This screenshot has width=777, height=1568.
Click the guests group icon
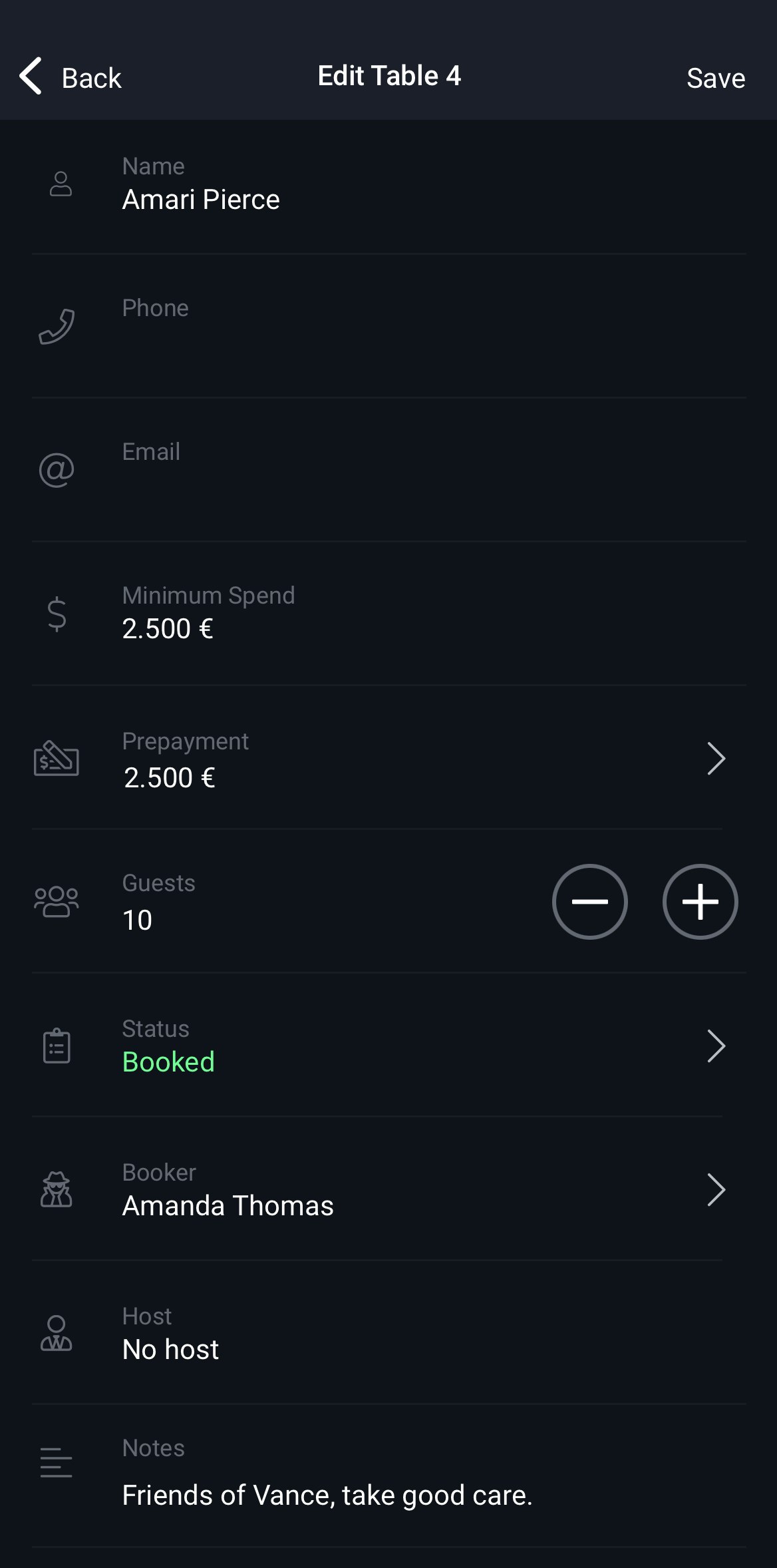(57, 902)
